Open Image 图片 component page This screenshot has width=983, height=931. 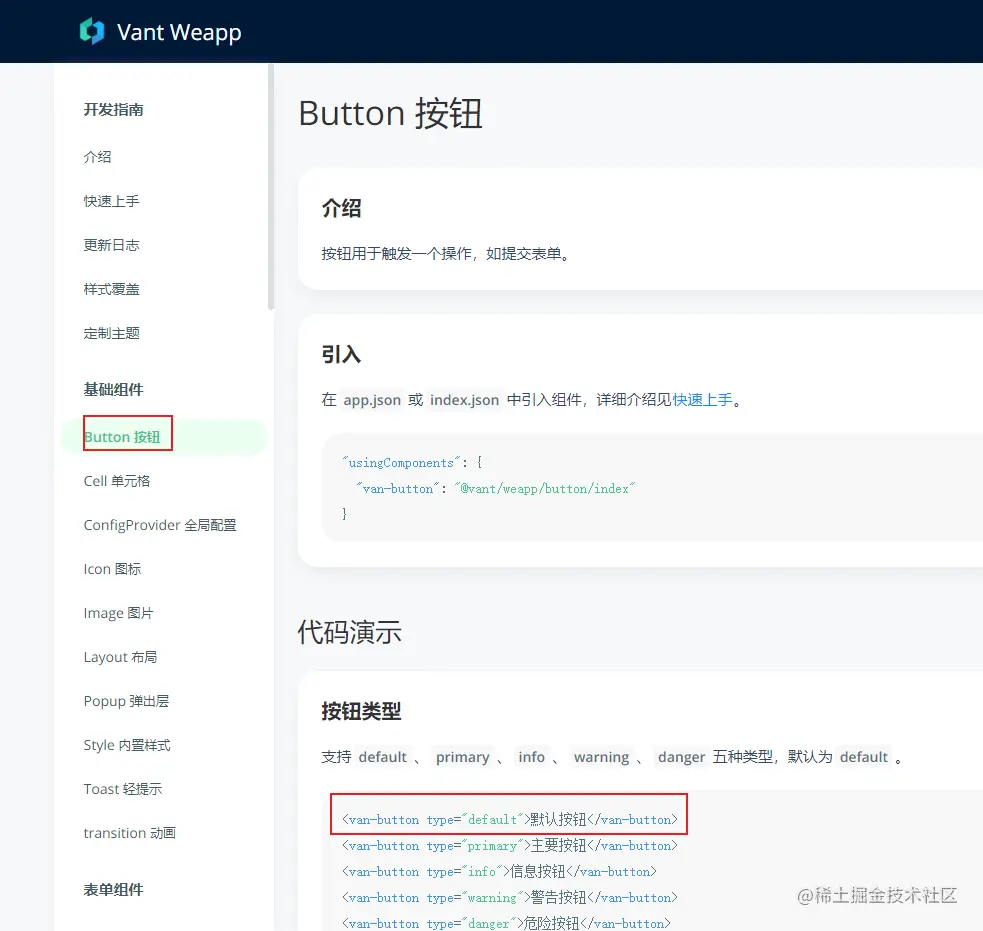118,613
